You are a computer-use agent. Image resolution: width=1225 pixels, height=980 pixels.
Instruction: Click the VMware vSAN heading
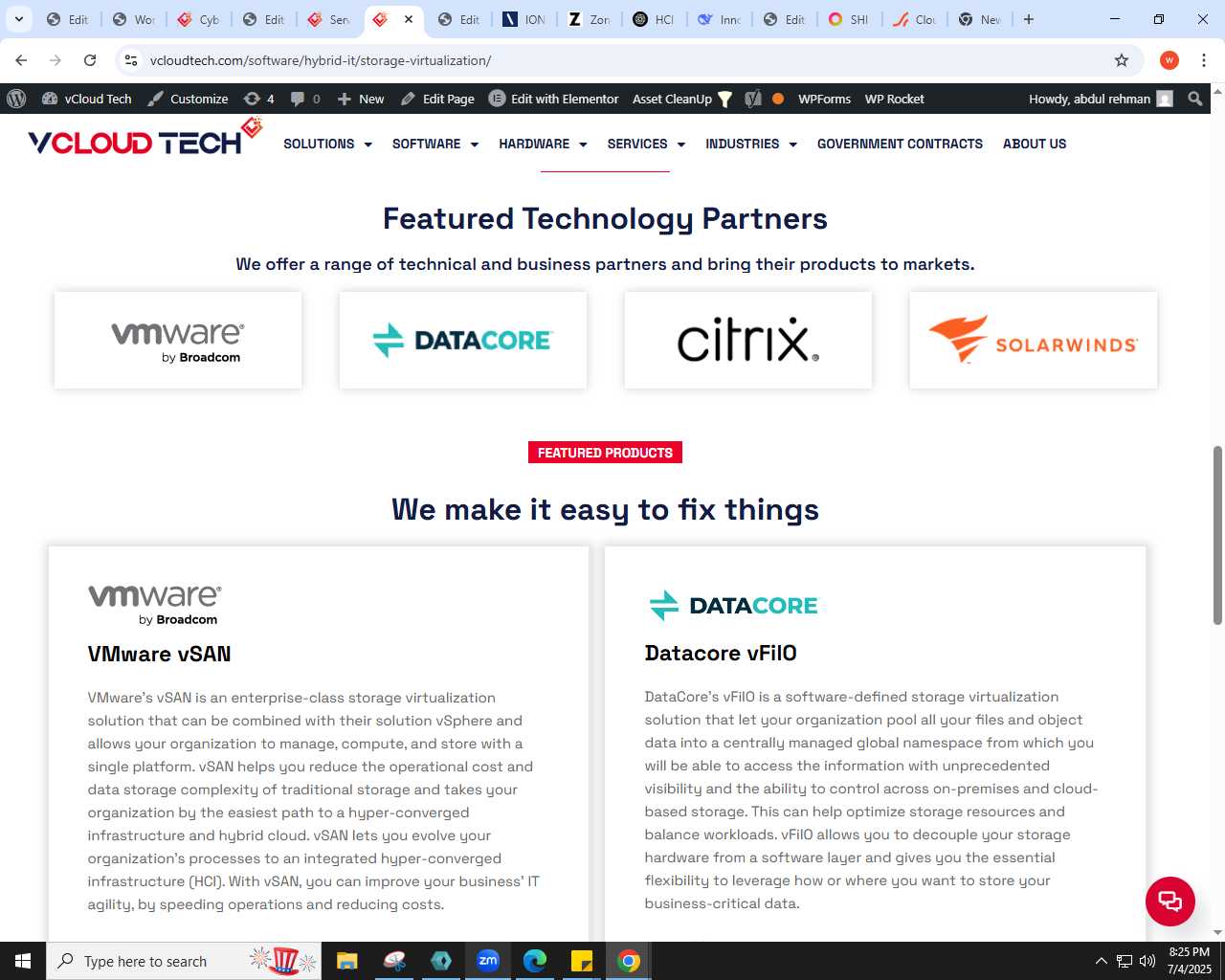pyautogui.click(x=159, y=654)
